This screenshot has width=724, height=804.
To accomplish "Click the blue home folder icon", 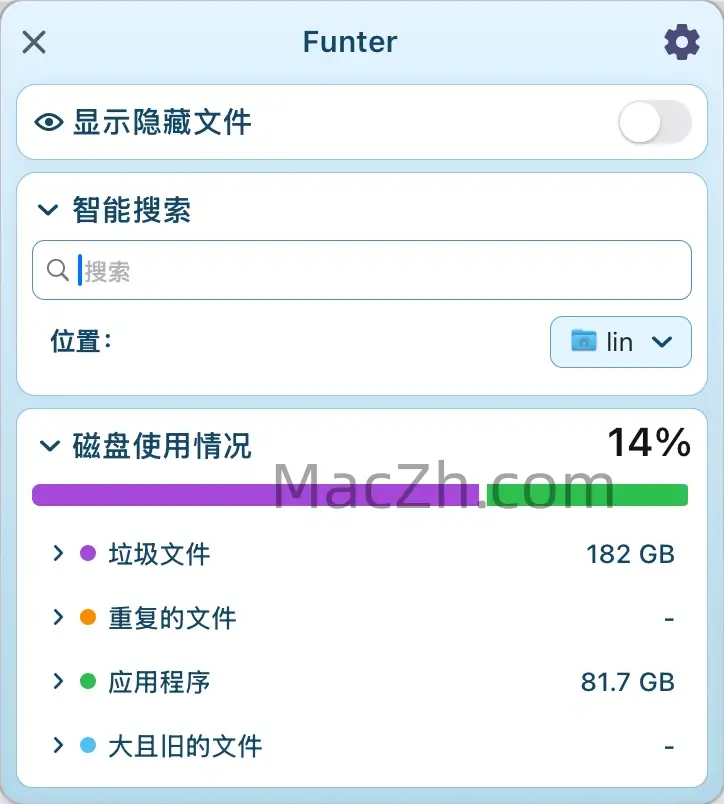I will click(x=583, y=341).
